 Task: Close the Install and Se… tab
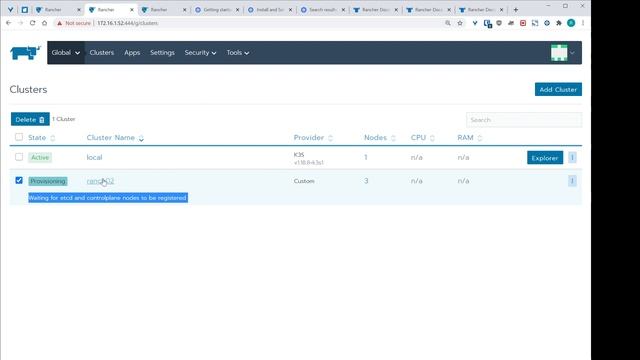click(290, 9)
